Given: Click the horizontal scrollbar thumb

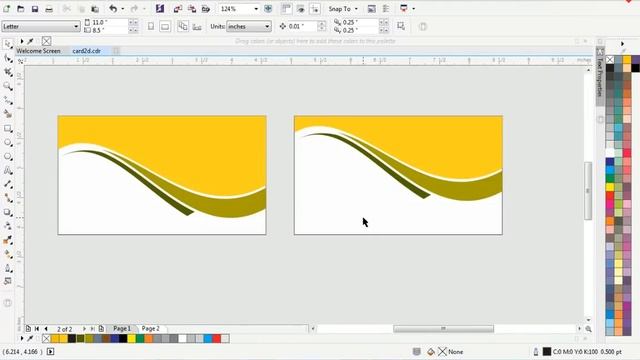Looking at the screenshot, I should 443,329.
